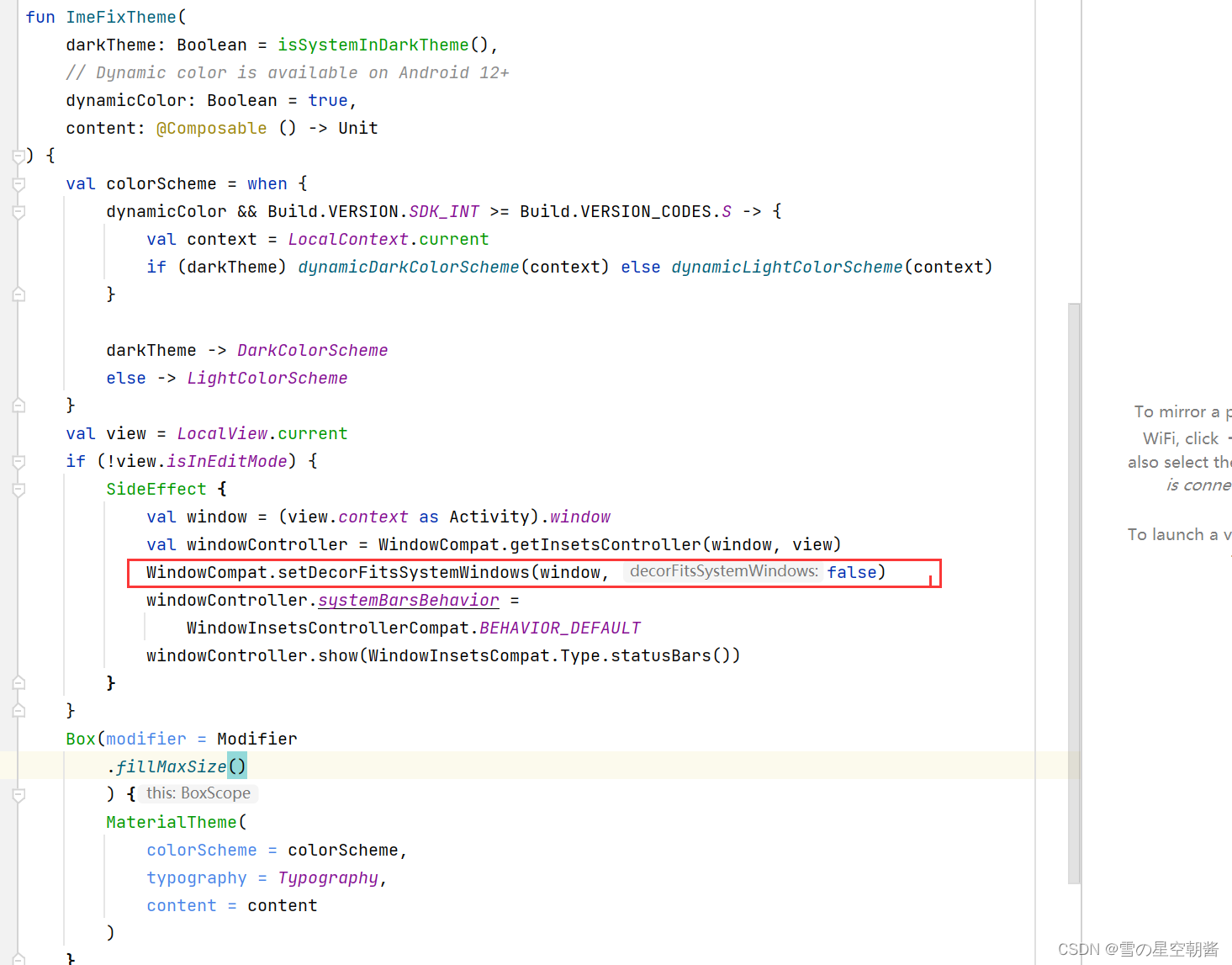Click the 'Activity' cast type
The height and width of the screenshot is (965, 1232).
tap(489, 517)
